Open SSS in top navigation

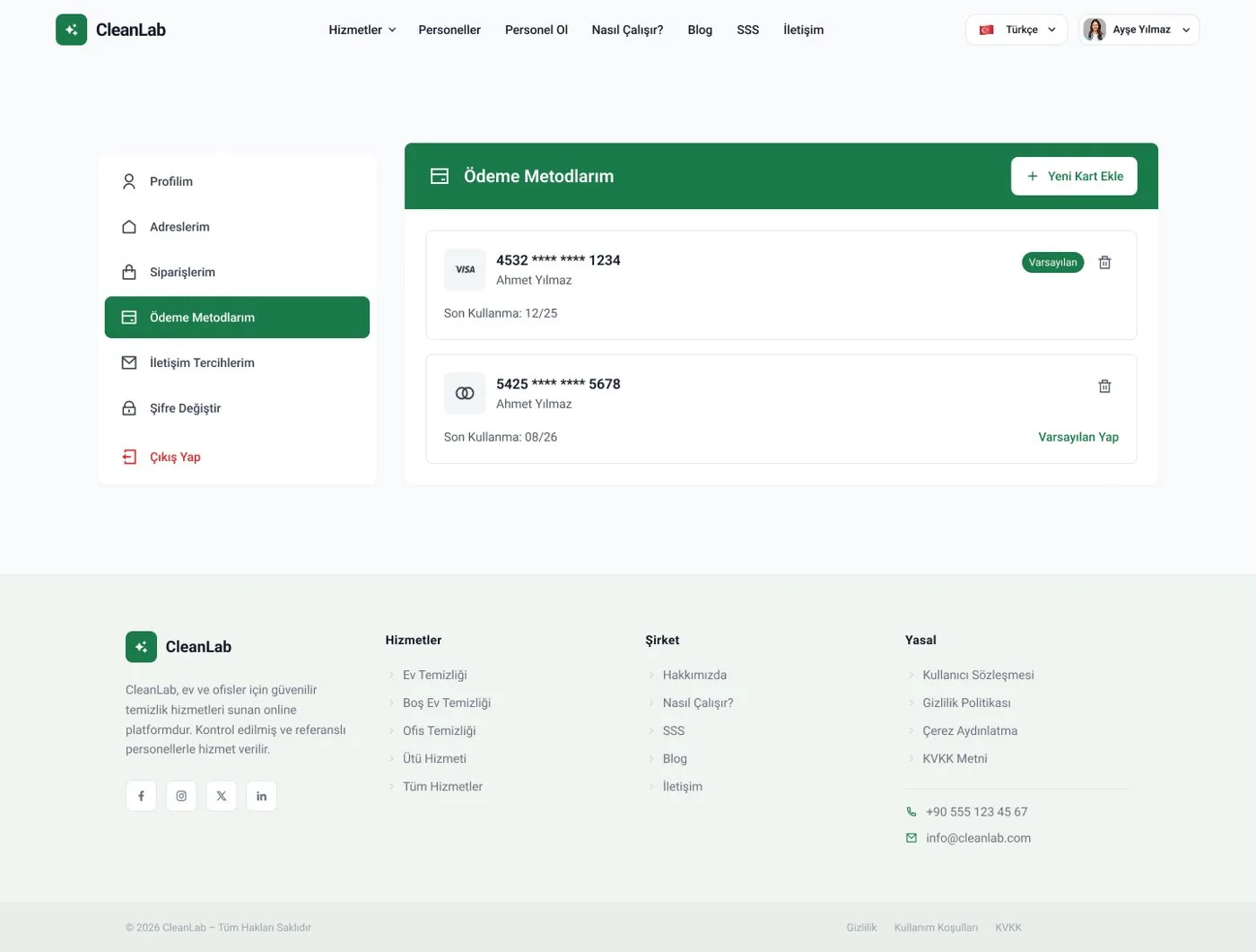(748, 30)
